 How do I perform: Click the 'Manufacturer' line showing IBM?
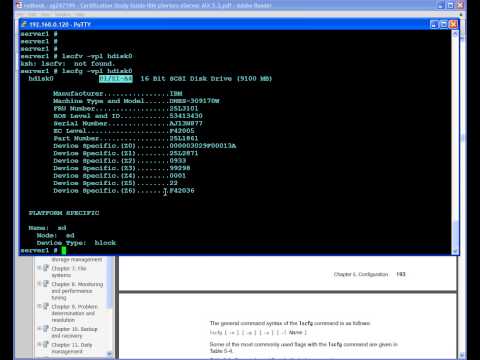[x=118, y=94]
